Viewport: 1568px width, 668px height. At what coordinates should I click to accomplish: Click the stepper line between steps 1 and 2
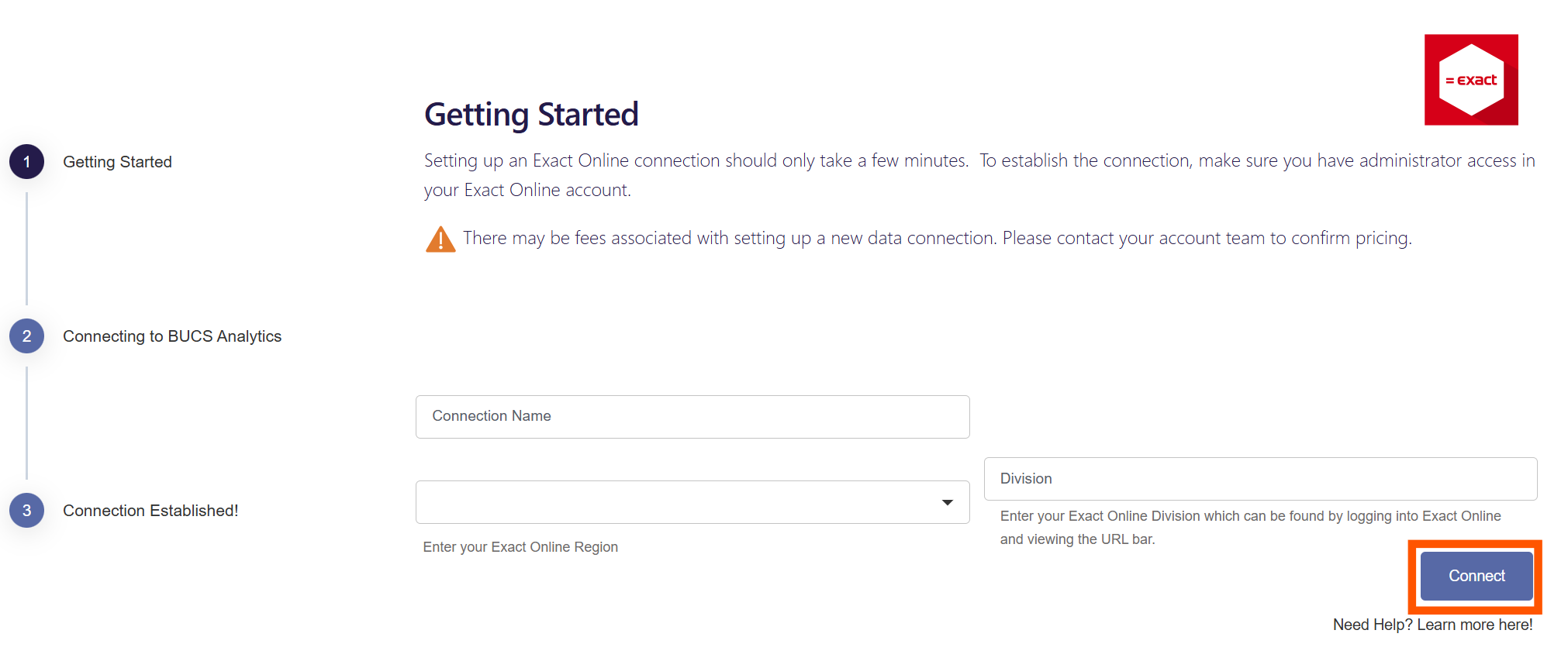click(27, 249)
